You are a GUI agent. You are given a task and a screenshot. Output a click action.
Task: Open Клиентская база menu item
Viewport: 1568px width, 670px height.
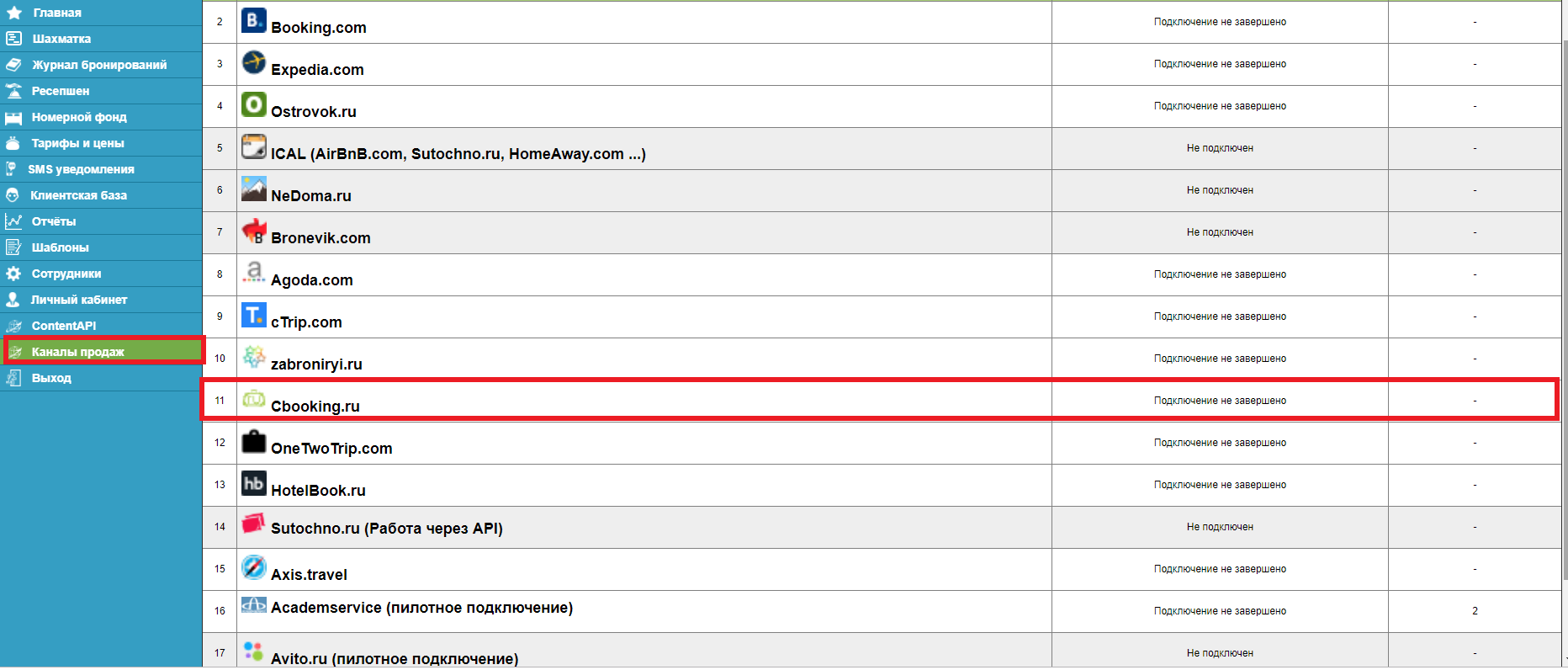click(x=78, y=195)
